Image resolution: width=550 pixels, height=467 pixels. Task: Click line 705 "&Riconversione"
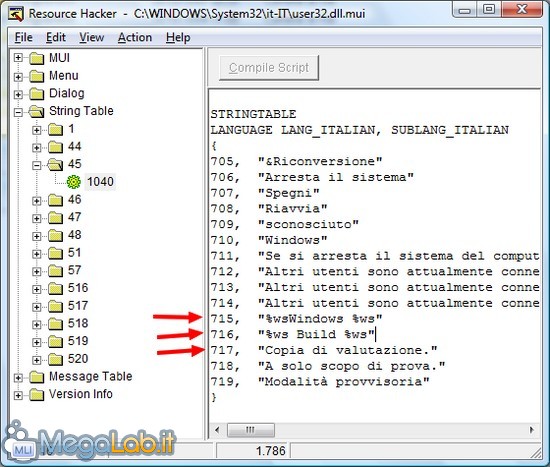tap(296, 161)
